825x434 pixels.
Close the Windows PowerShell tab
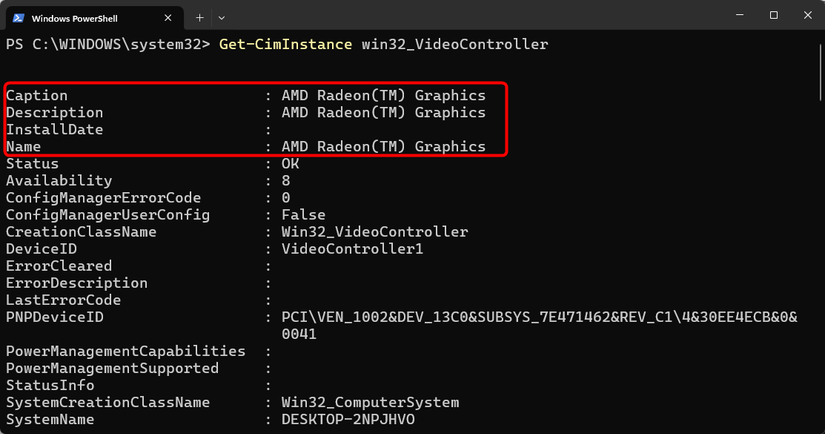point(168,18)
